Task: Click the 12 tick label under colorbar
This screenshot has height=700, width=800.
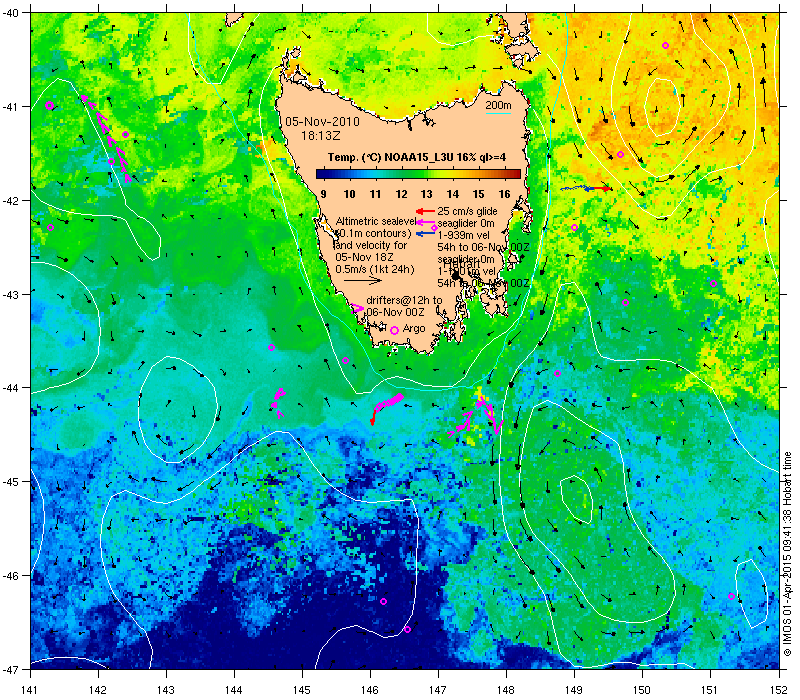Action: tap(401, 194)
